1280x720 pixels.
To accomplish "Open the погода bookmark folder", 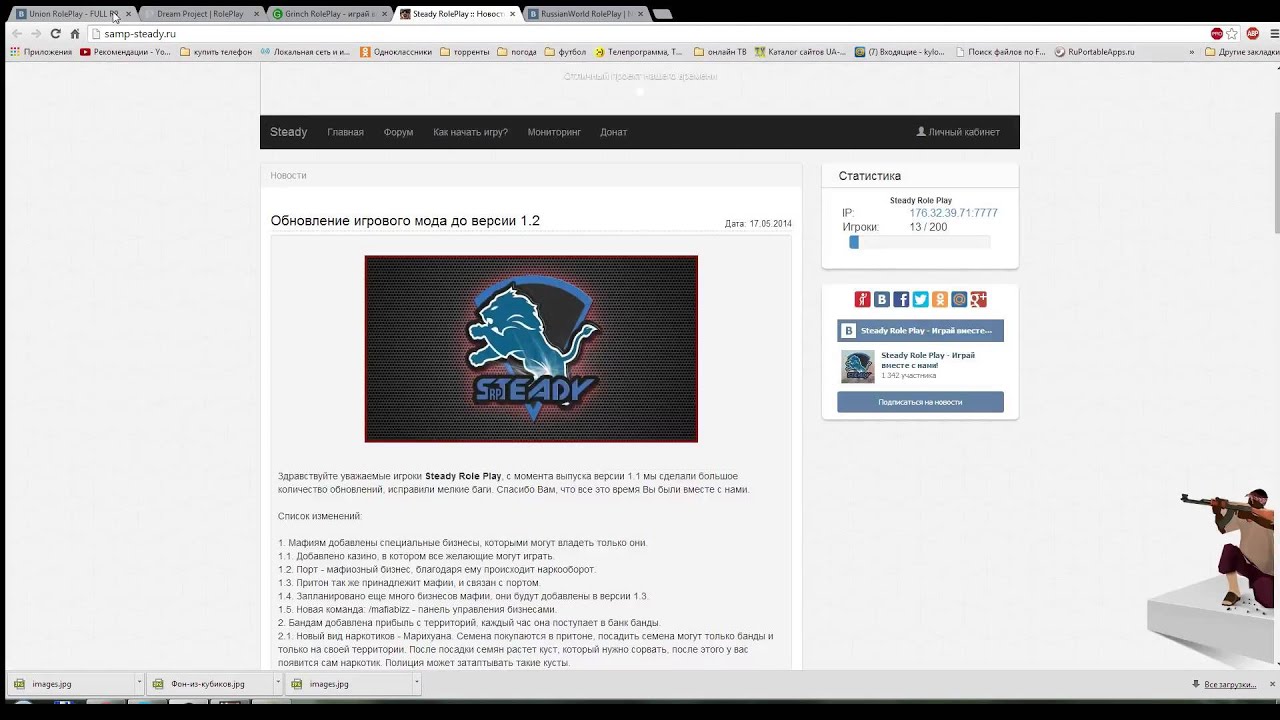I will 516,52.
